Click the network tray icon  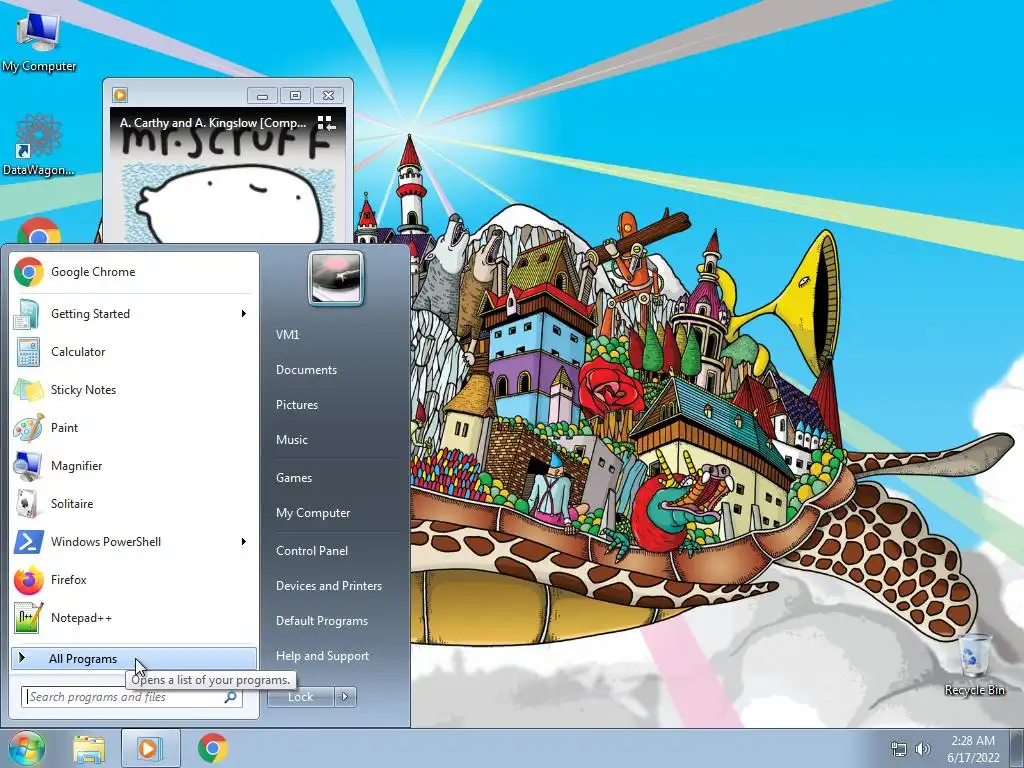pos(899,749)
